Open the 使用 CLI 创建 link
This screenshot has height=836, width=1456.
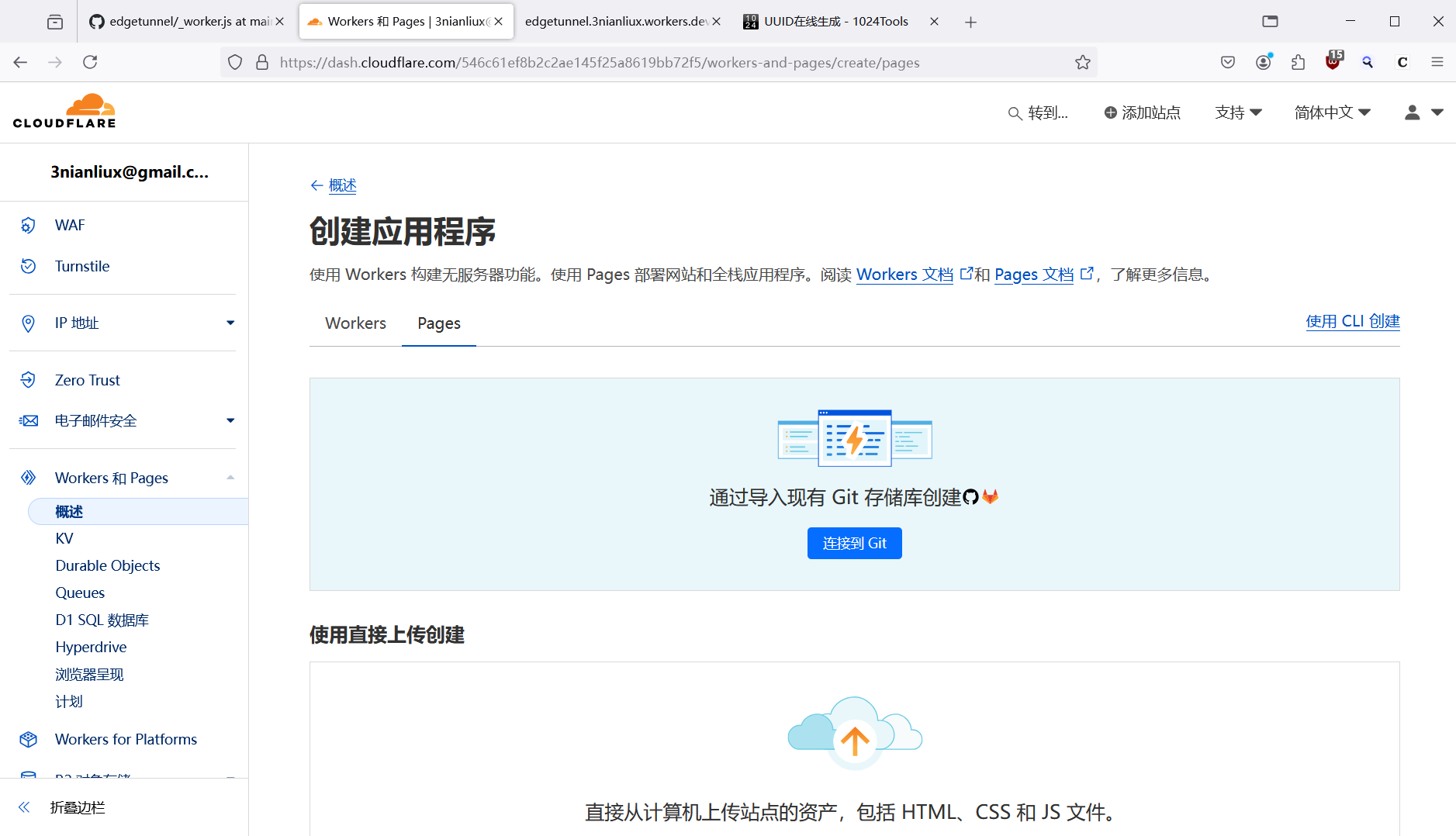1353,321
